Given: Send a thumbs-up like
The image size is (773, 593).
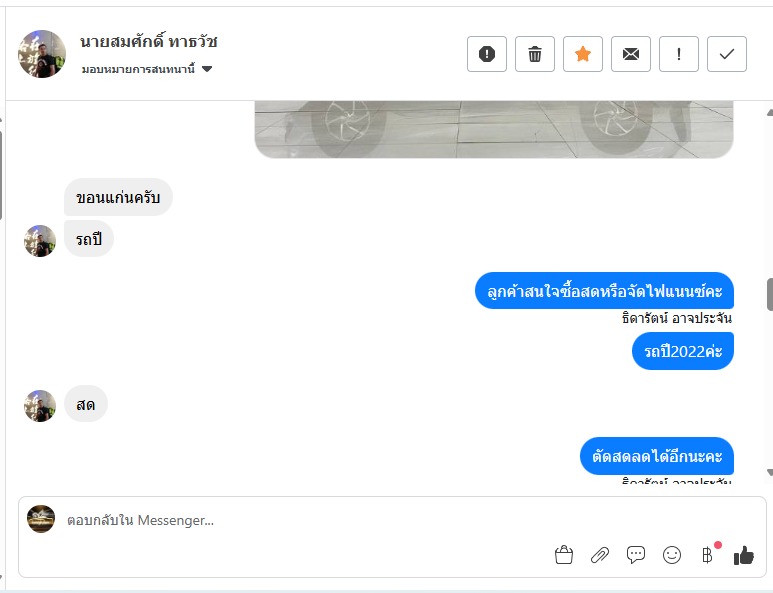Looking at the screenshot, I should pos(744,555).
